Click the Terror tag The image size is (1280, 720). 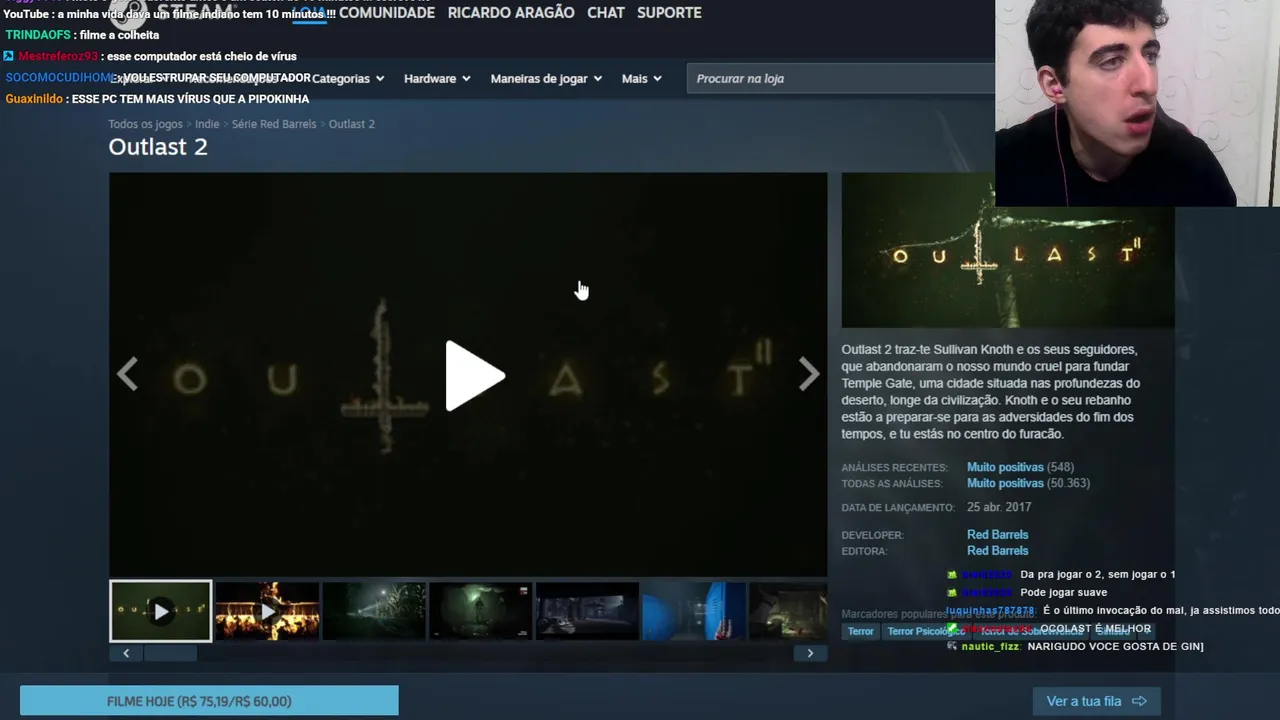[x=861, y=631]
